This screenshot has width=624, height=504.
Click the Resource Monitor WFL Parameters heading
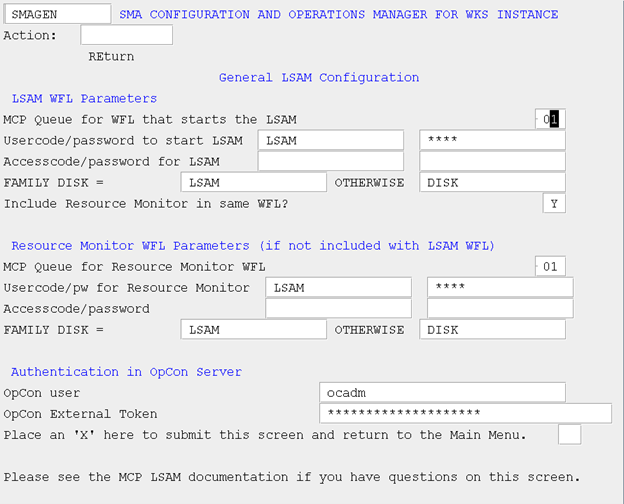click(253, 246)
